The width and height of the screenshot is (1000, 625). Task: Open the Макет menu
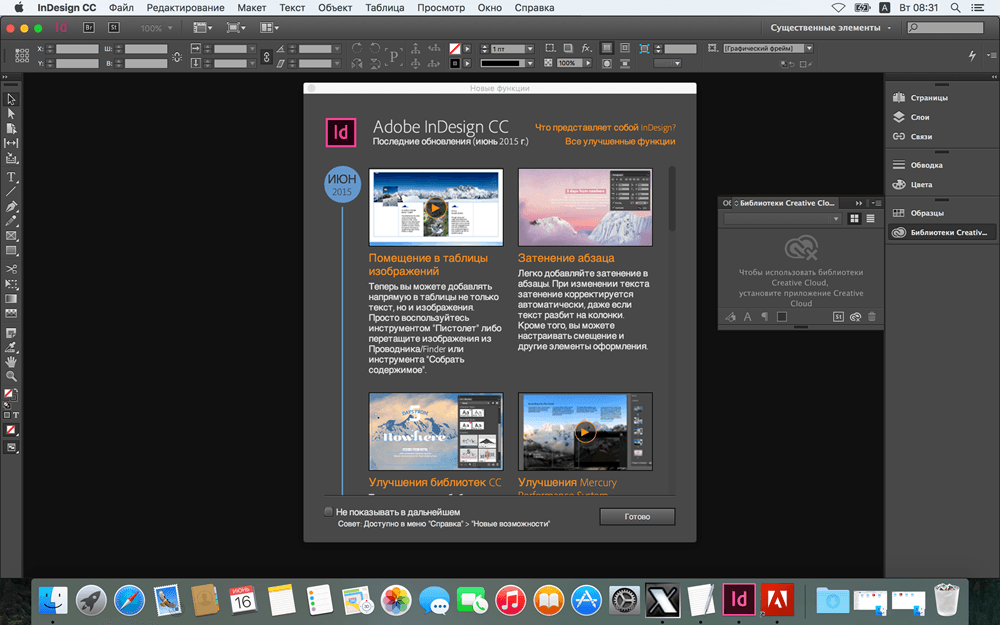pos(252,8)
